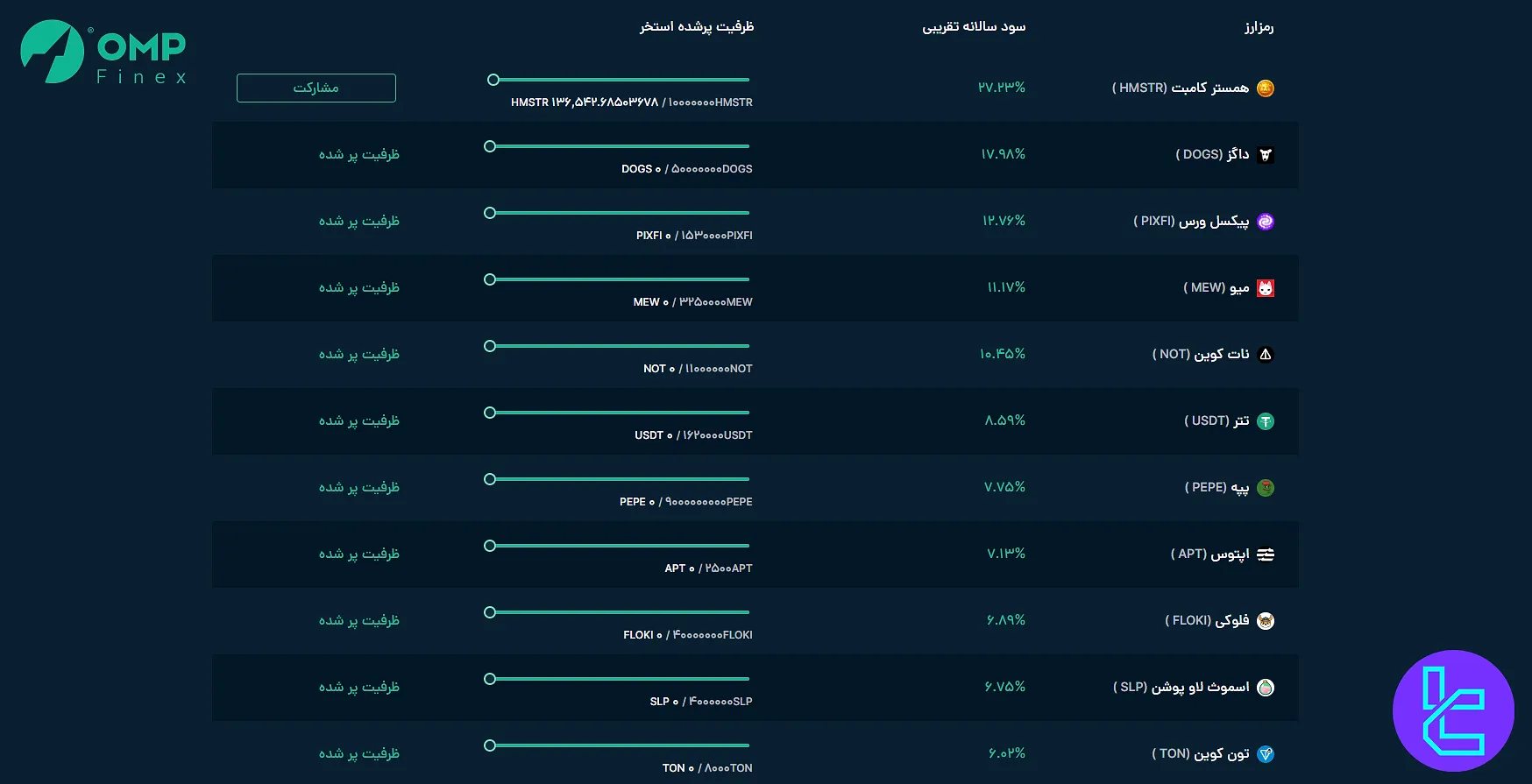Click the Pixelverse (PIXFI) coin icon

click(x=1265, y=222)
